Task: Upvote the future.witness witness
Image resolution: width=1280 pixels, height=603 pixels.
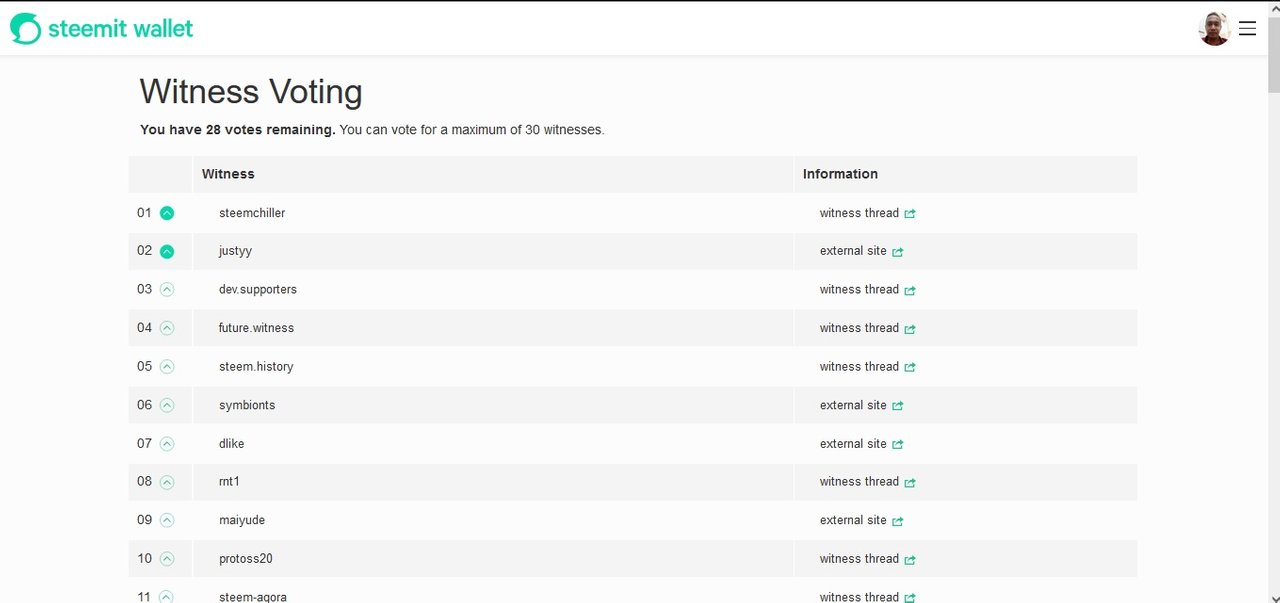Action: [167, 328]
